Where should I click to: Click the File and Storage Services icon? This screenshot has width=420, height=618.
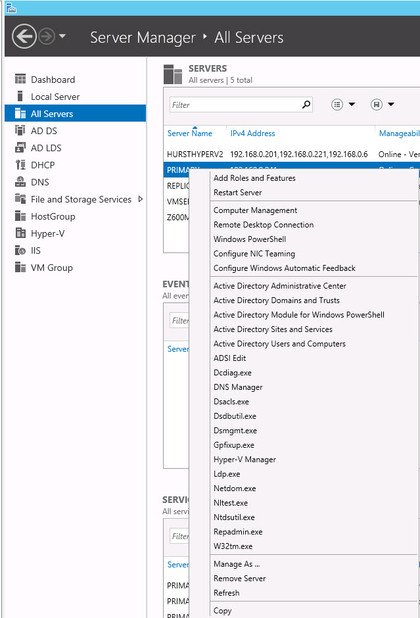click(20, 199)
